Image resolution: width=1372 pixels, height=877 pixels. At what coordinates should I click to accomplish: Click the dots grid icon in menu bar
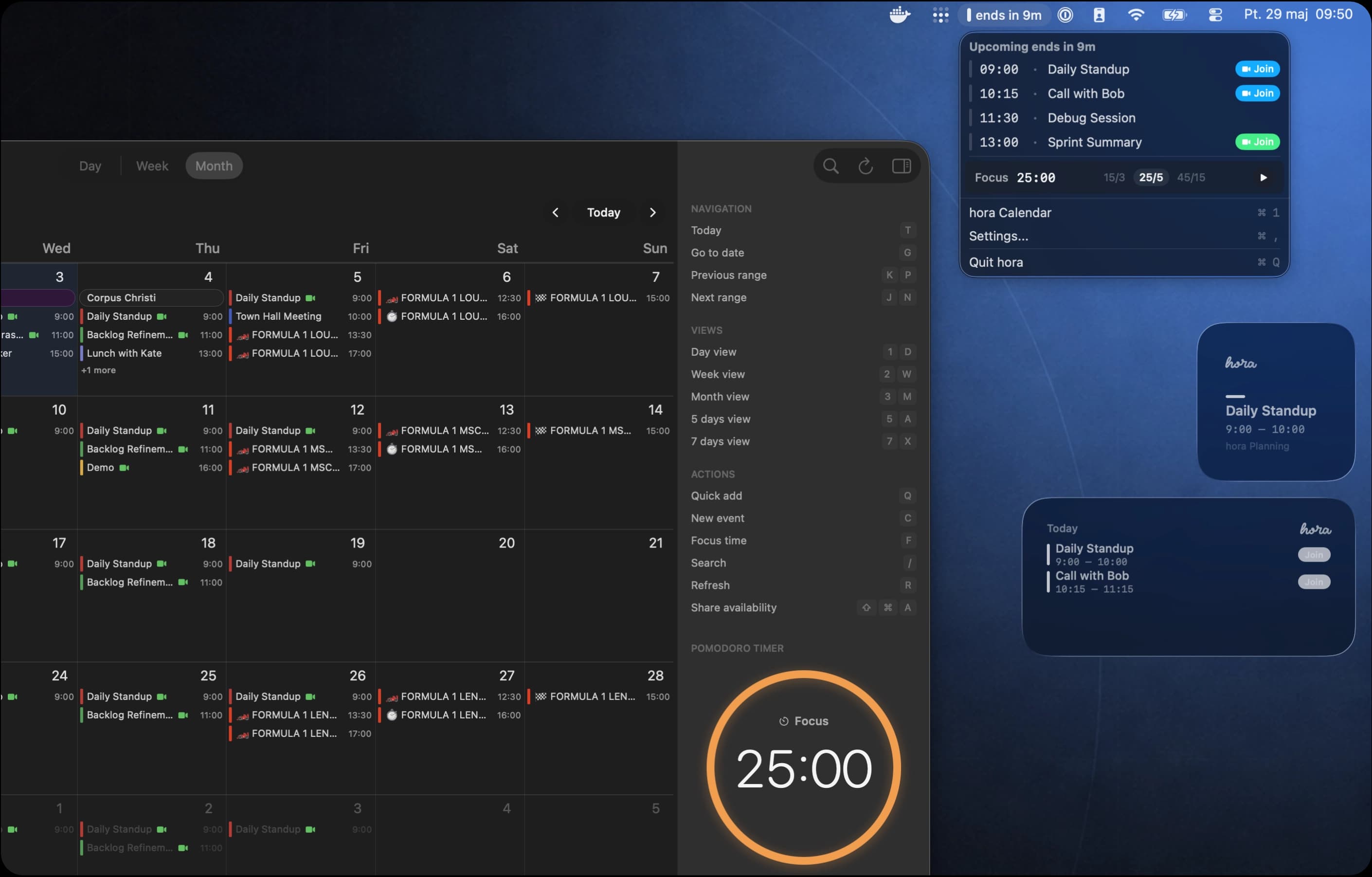pyautogui.click(x=940, y=15)
